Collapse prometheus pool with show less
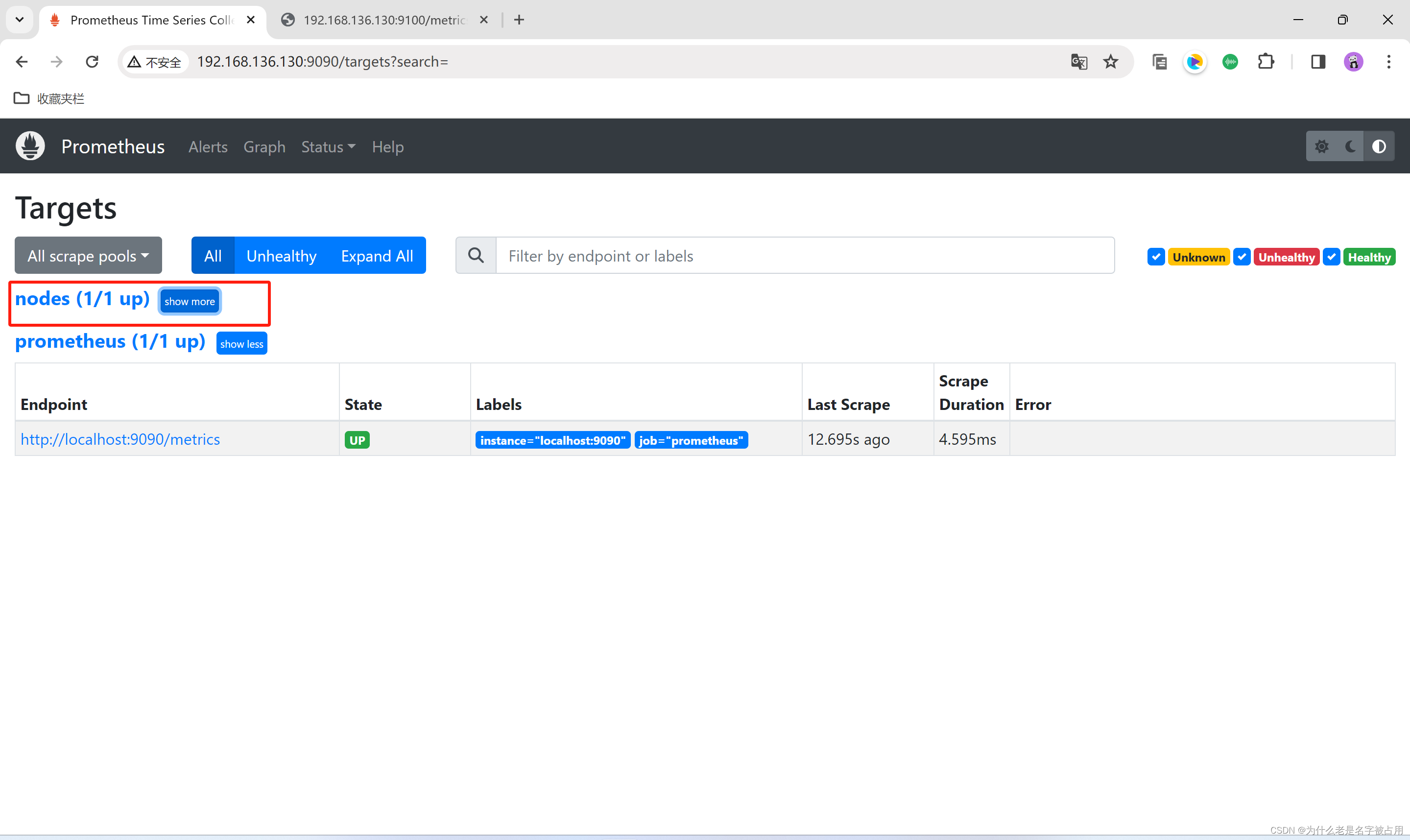The height and width of the screenshot is (840, 1410). click(241, 343)
